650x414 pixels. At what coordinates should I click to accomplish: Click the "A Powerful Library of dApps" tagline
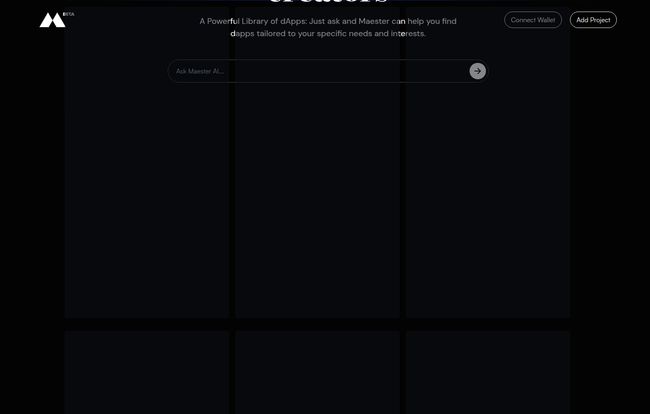coord(253,21)
